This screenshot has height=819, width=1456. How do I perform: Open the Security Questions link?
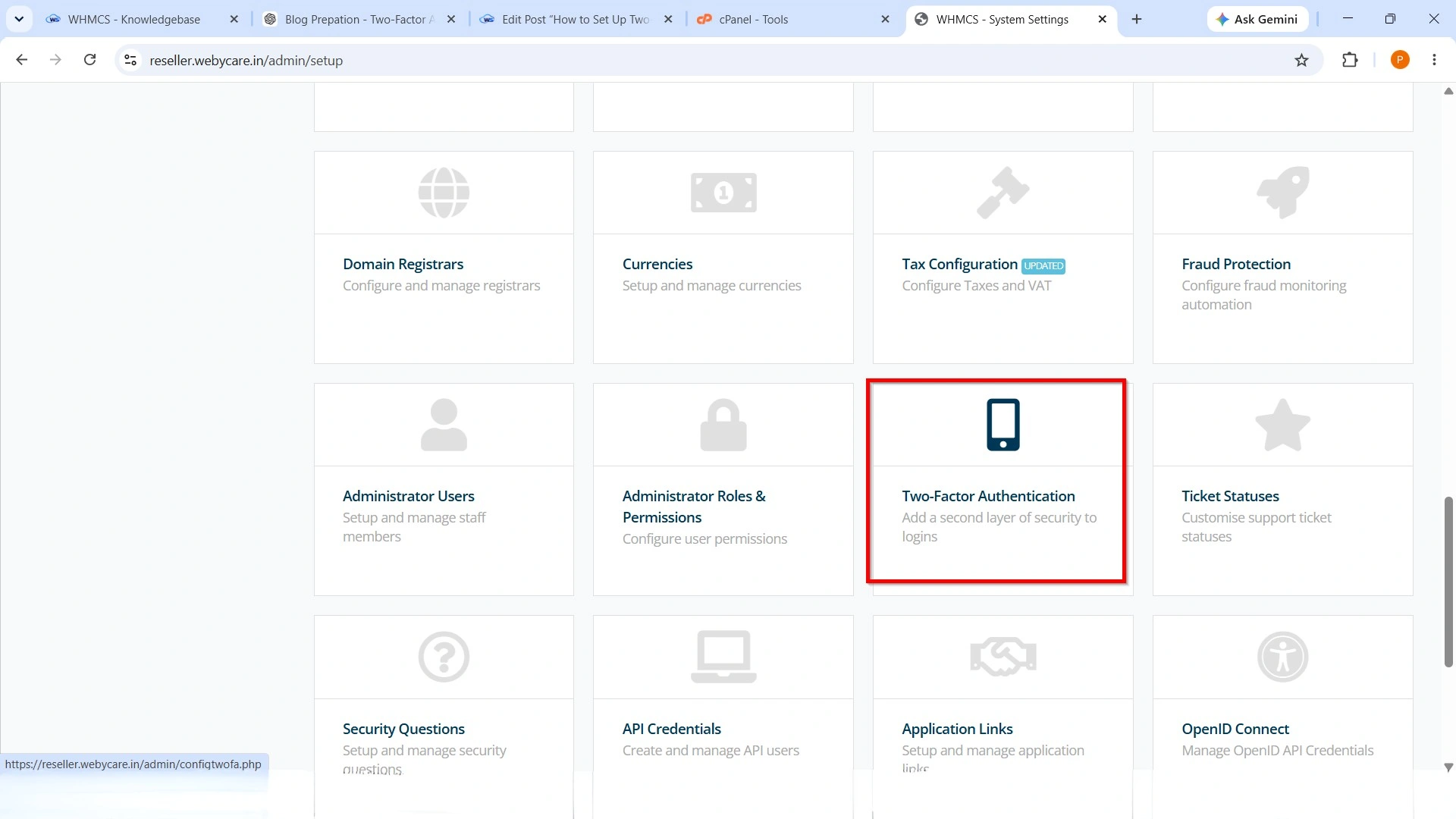(403, 729)
